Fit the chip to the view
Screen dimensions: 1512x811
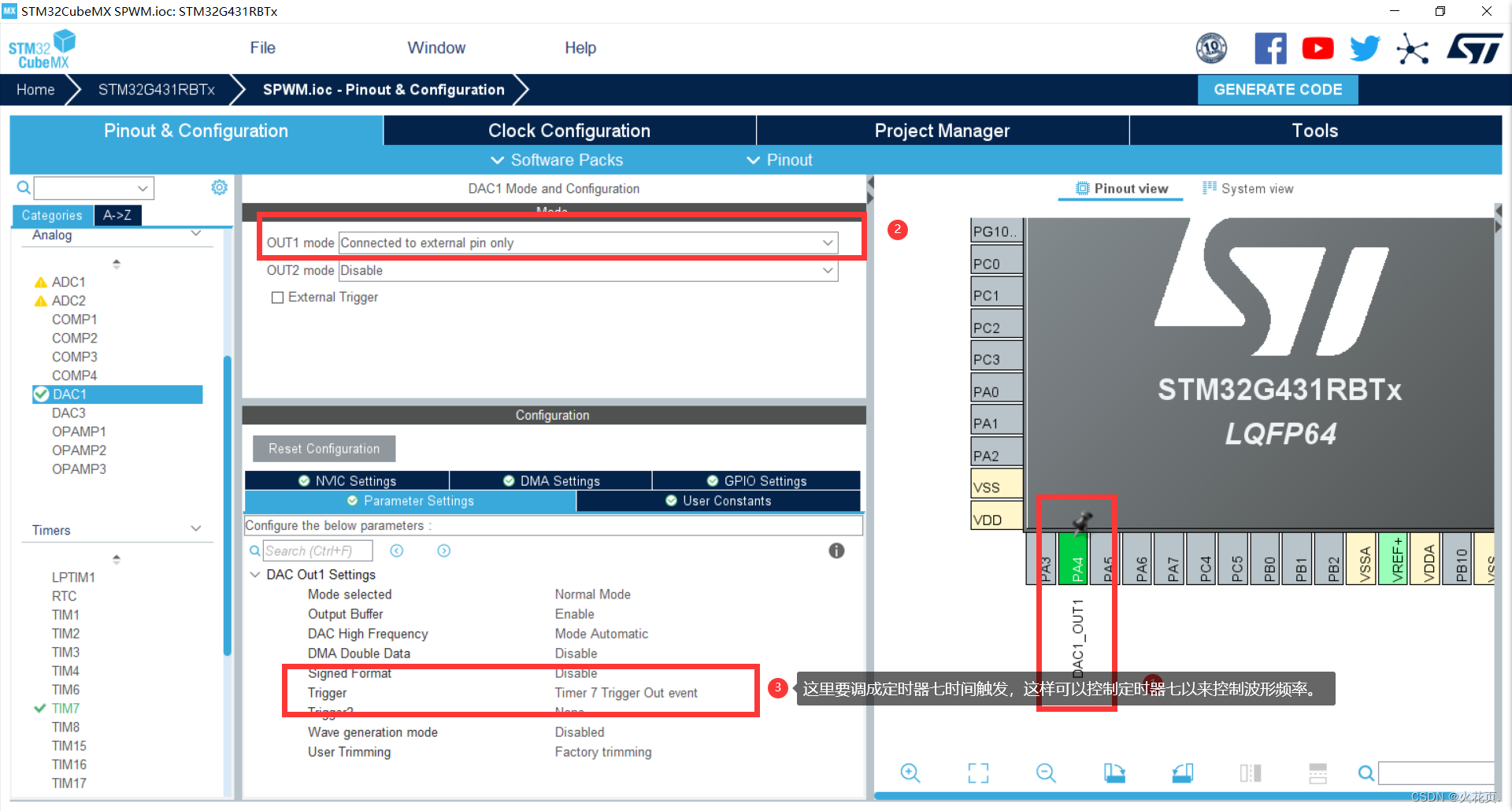click(x=978, y=773)
